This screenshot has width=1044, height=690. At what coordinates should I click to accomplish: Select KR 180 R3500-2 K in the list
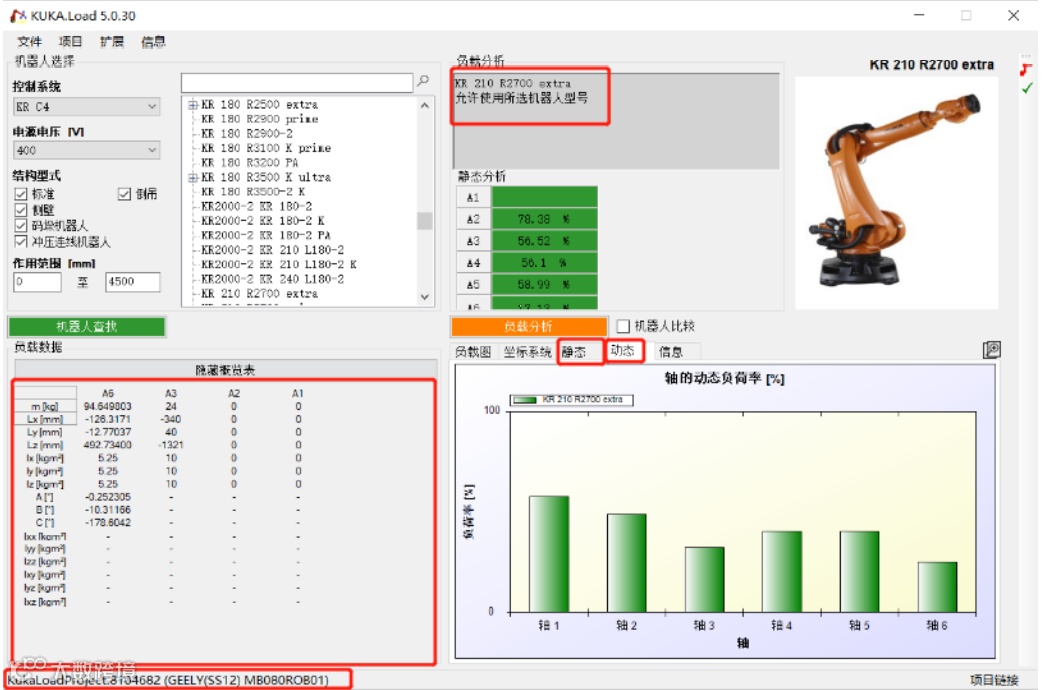(x=253, y=192)
